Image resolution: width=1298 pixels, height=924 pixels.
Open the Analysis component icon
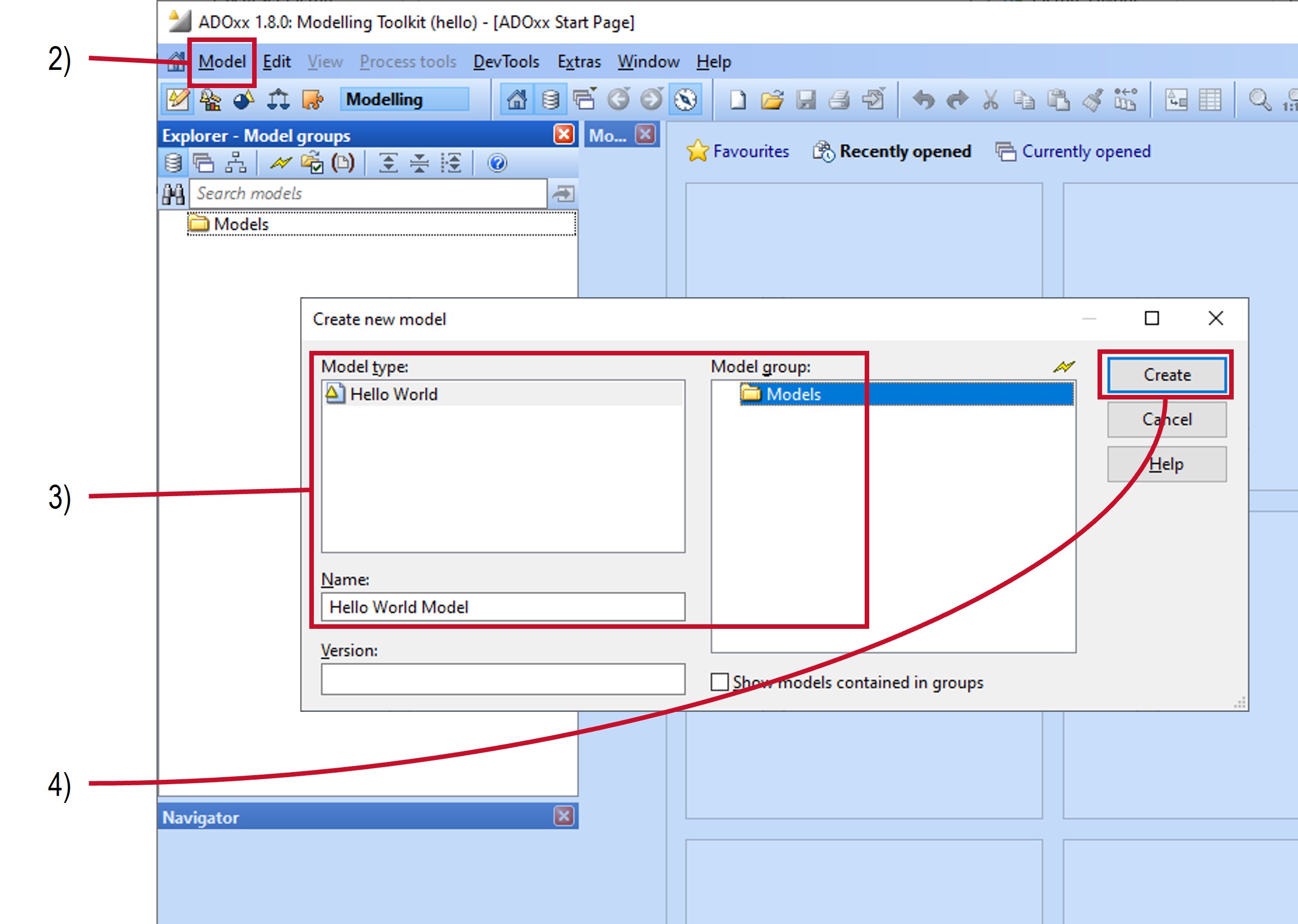click(211, 100)
